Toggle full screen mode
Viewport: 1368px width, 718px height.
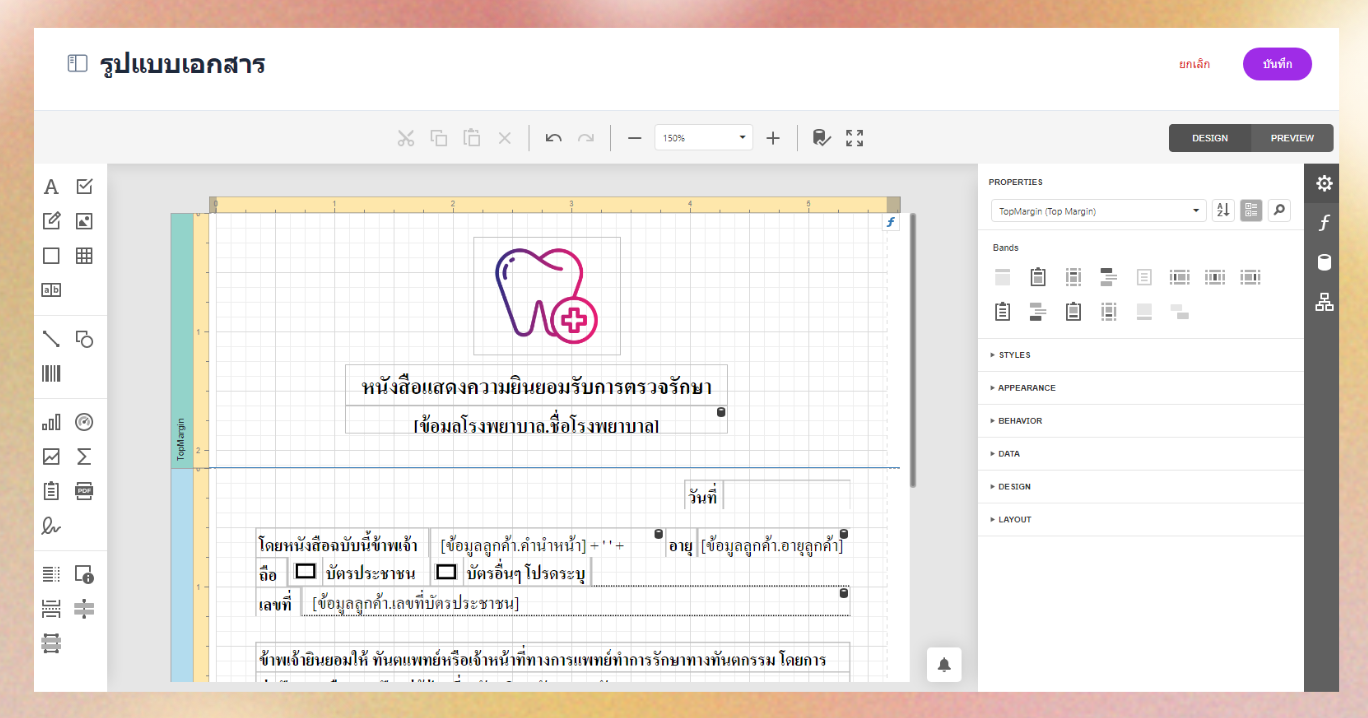tap(854, 138)
